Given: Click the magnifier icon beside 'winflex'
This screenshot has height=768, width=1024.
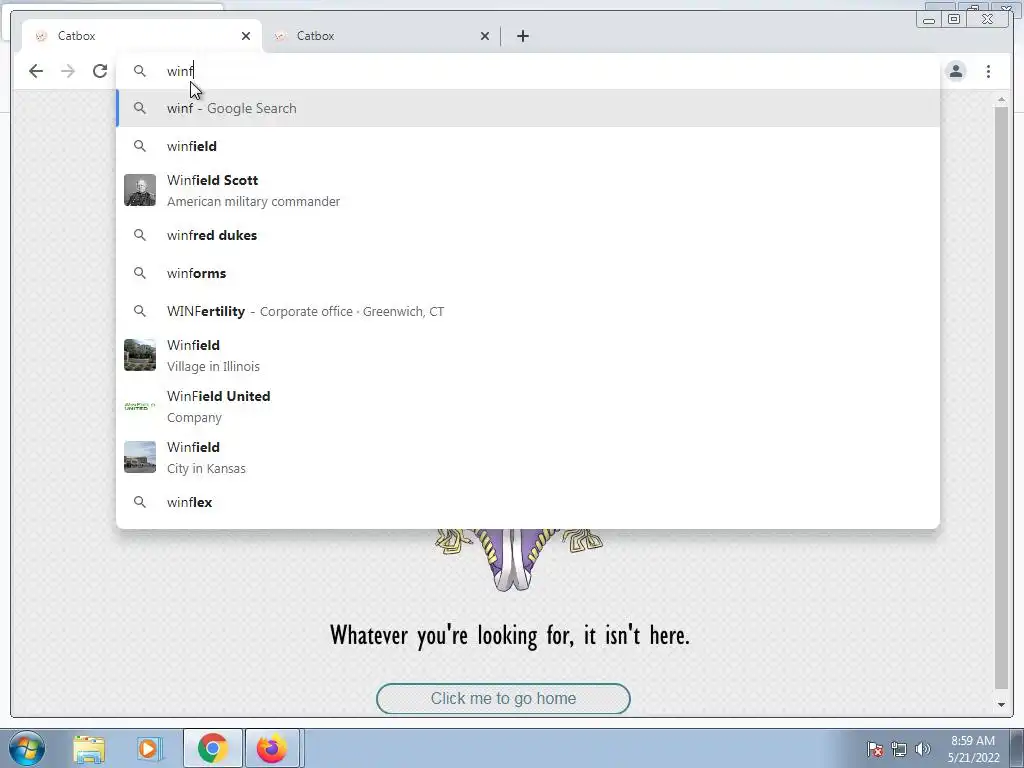Looking at the screenshot, I should pyautogui.click(x=140, y=502).
